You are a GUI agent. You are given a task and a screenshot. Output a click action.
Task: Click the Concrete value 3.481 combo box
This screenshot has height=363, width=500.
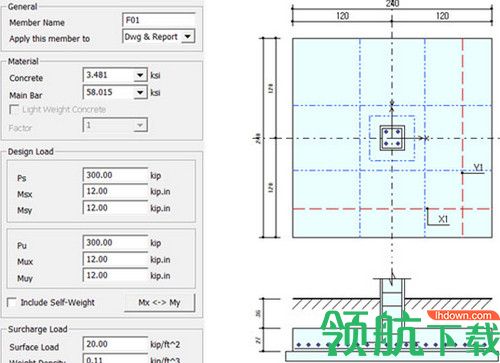pyautogui.click(x=115, y=75)
